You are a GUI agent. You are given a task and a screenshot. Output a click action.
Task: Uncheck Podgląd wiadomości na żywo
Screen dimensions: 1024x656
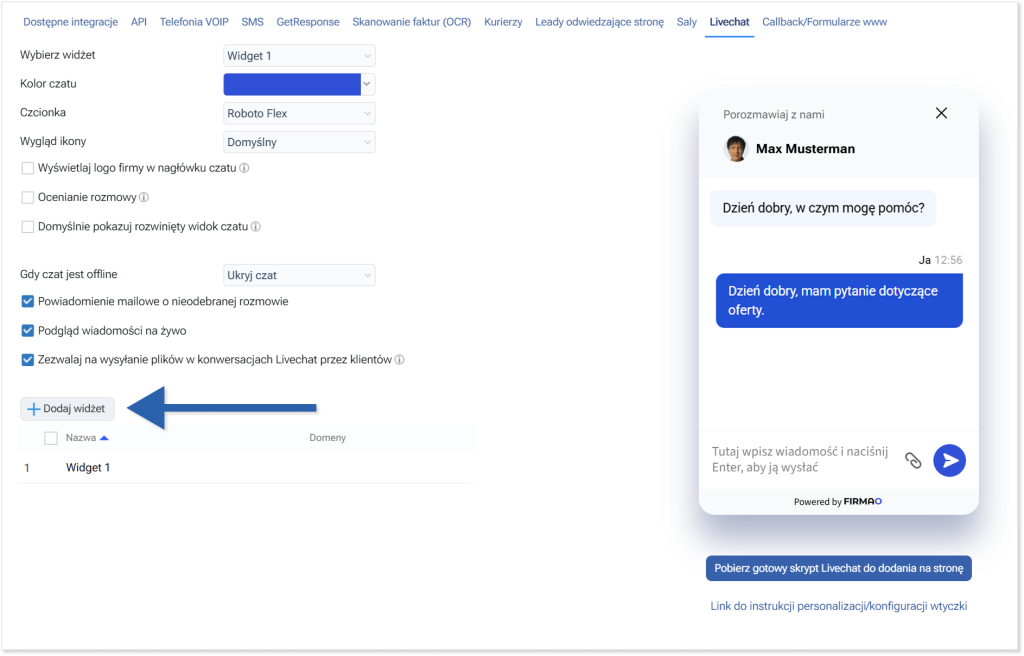(x=28, y=331)
